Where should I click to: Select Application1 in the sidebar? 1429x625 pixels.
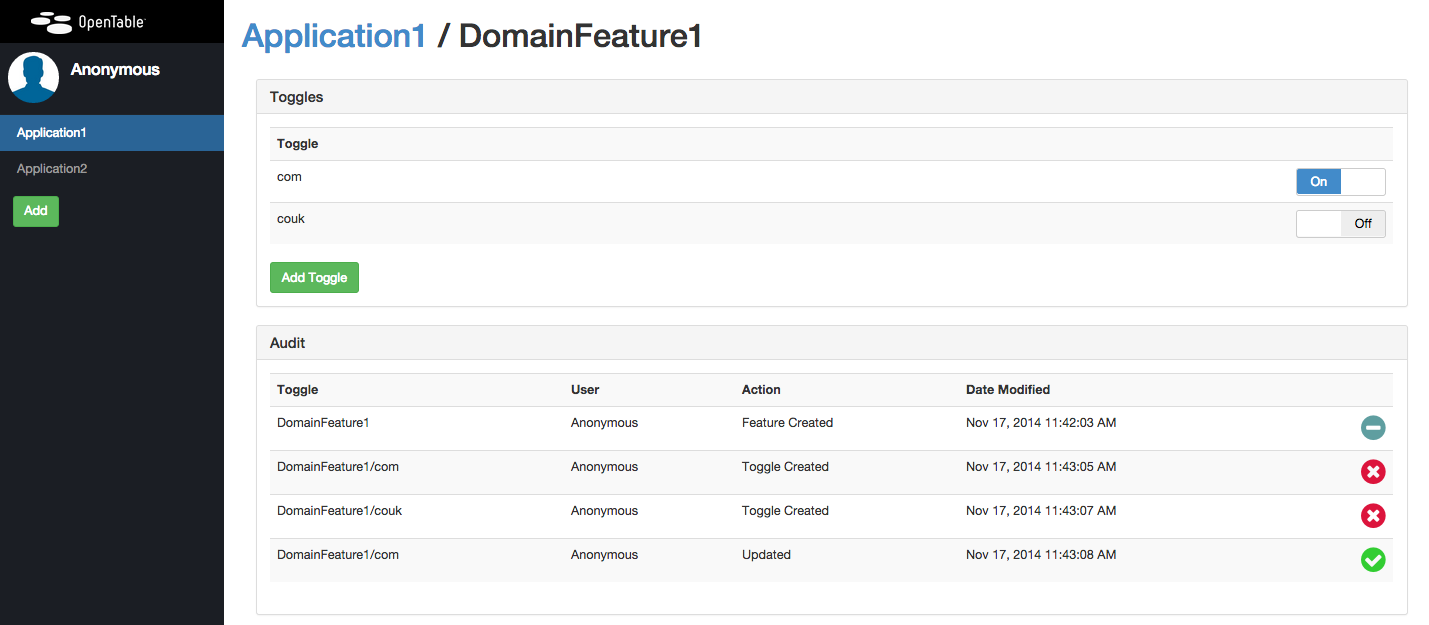coord(52,133)
